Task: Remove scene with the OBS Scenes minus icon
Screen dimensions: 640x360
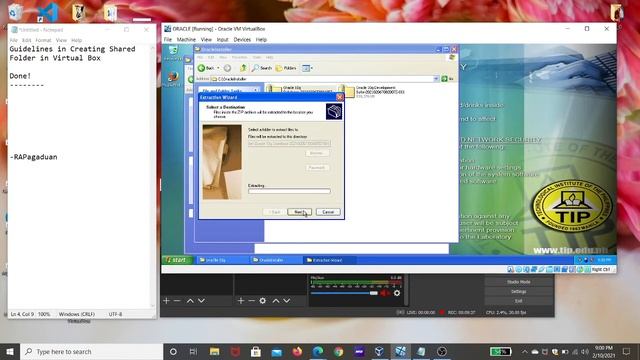Action: pyautogui.click(x=177, y=301)
